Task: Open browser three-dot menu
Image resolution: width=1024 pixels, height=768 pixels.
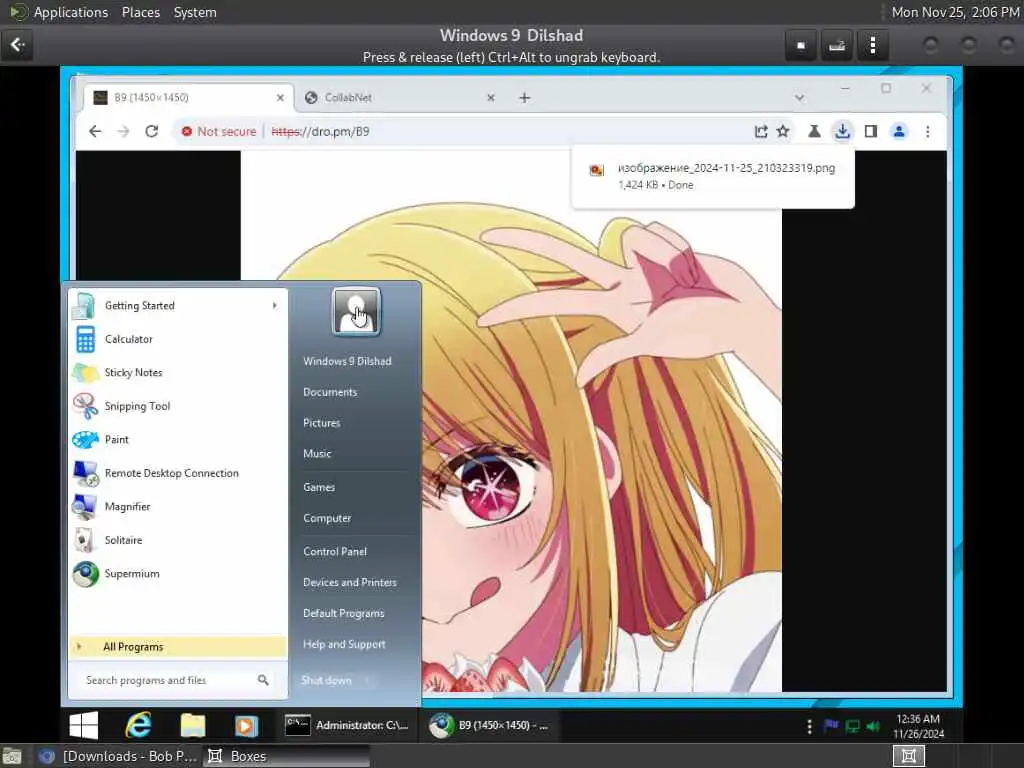Action: click(928, 131)
